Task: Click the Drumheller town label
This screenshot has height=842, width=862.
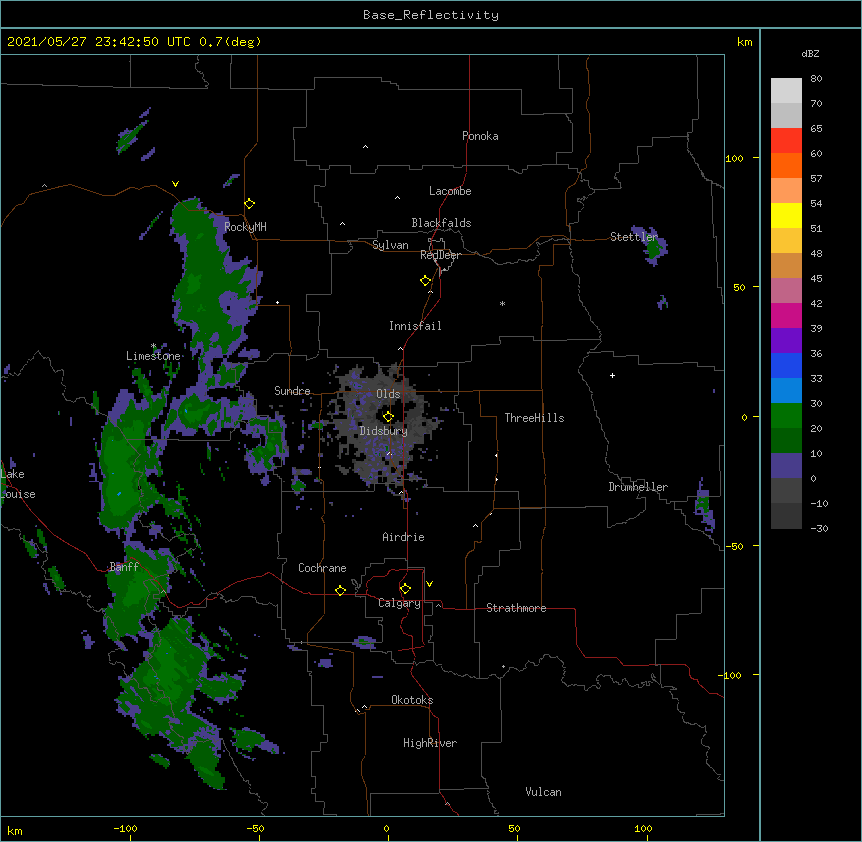Action: tap(638, 487)
